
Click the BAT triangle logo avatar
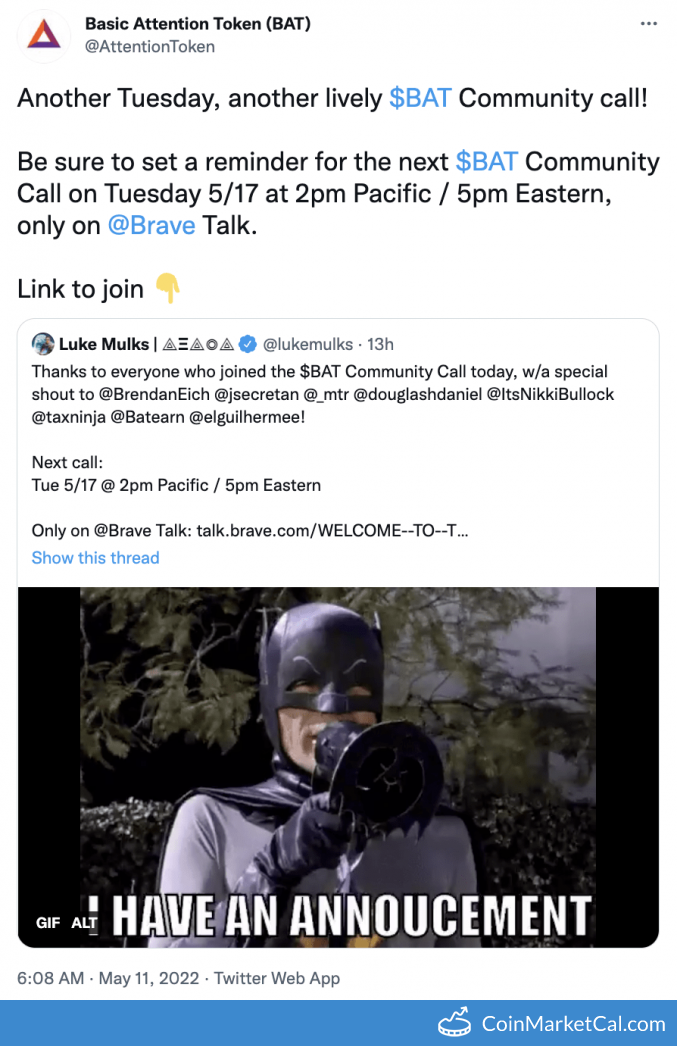[44, 35]
